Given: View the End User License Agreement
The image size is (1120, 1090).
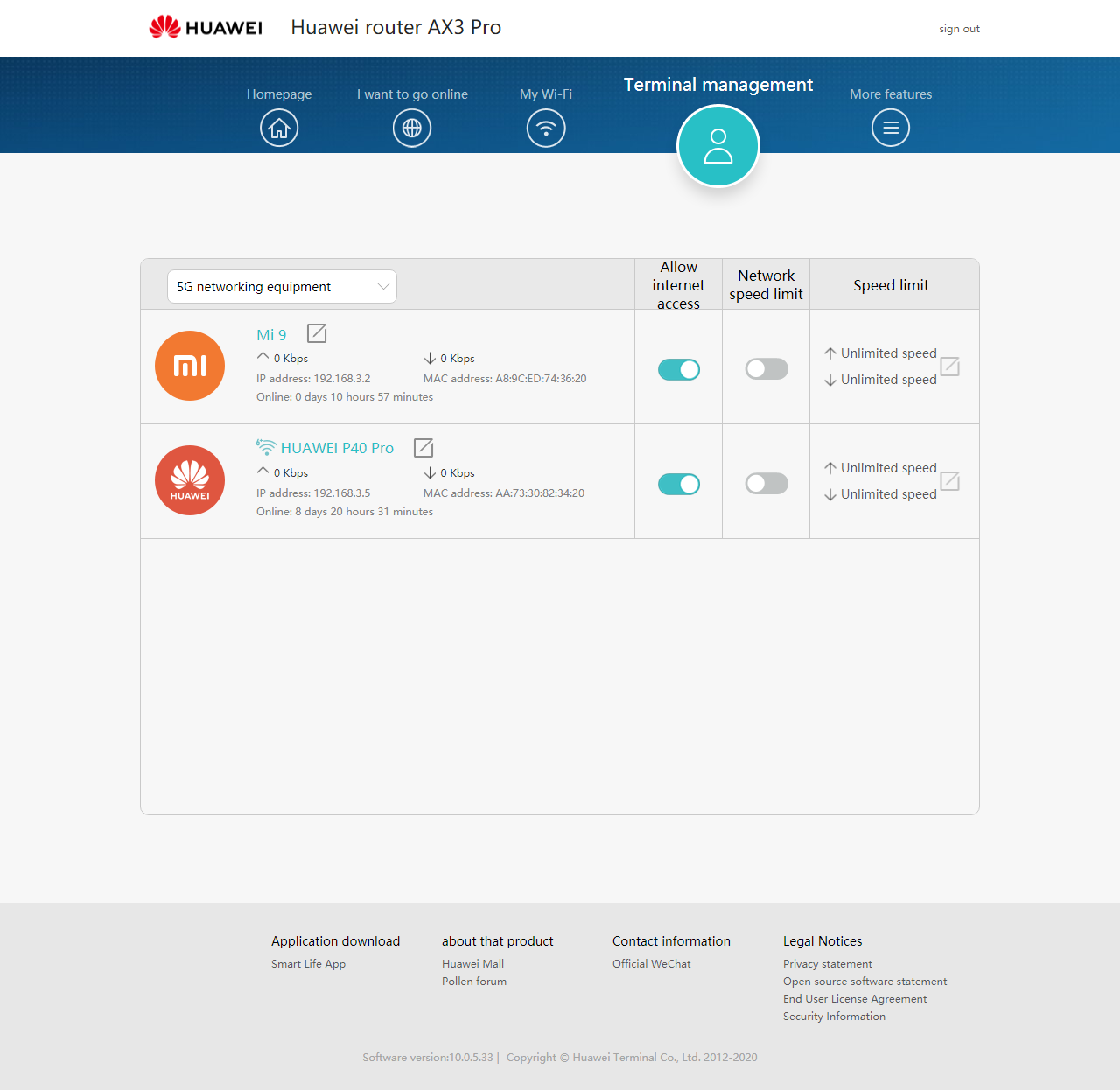Looking at the screenshot, I should [x=855, y=999].
